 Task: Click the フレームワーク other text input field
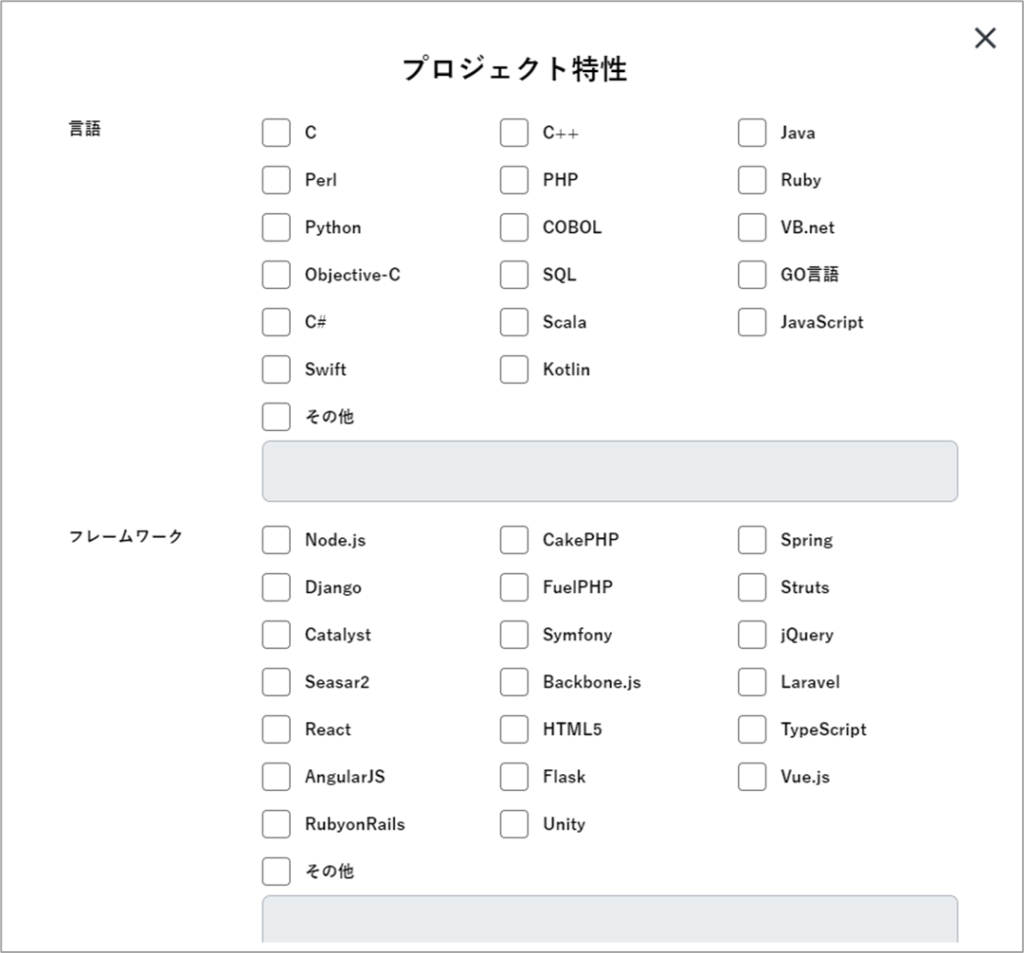[610, 919]
